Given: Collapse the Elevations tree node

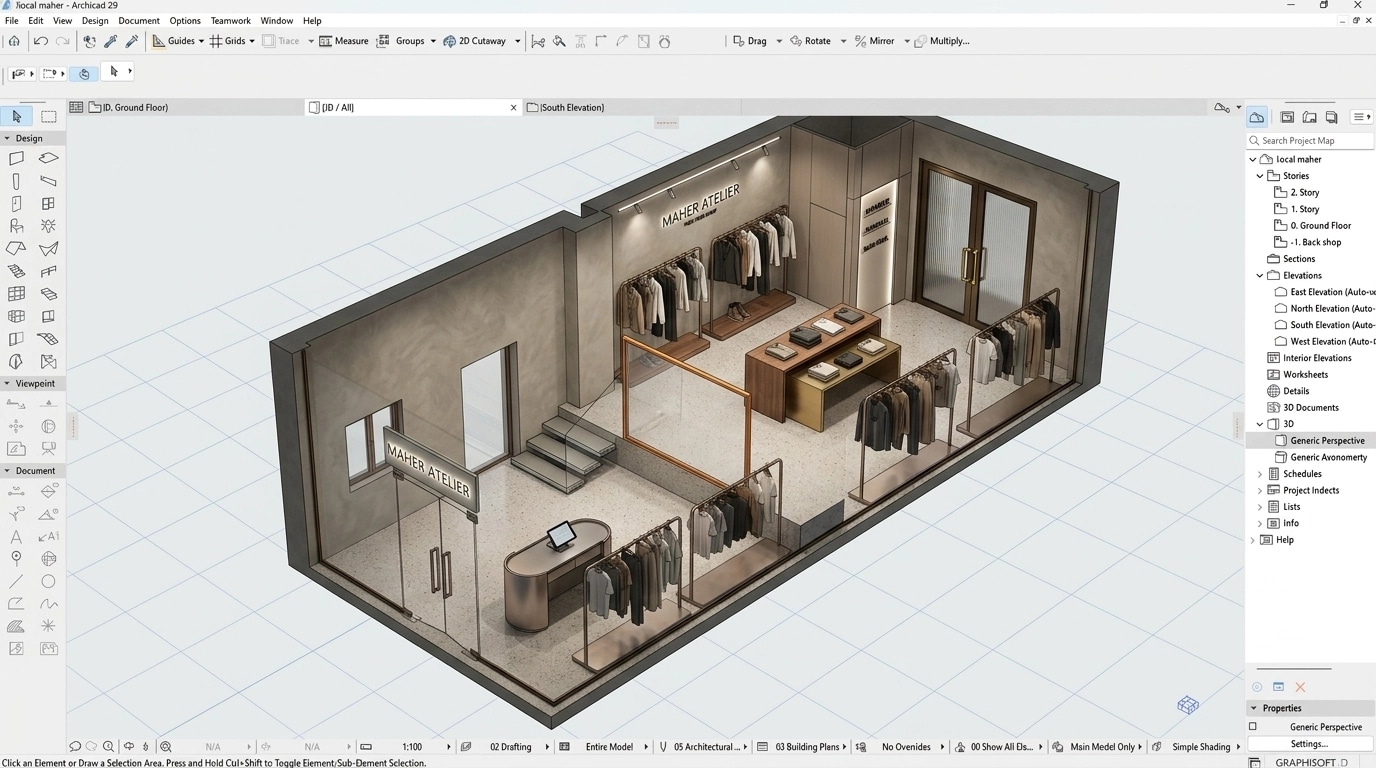Looking at the screenshot, I should pos(1260,275).
